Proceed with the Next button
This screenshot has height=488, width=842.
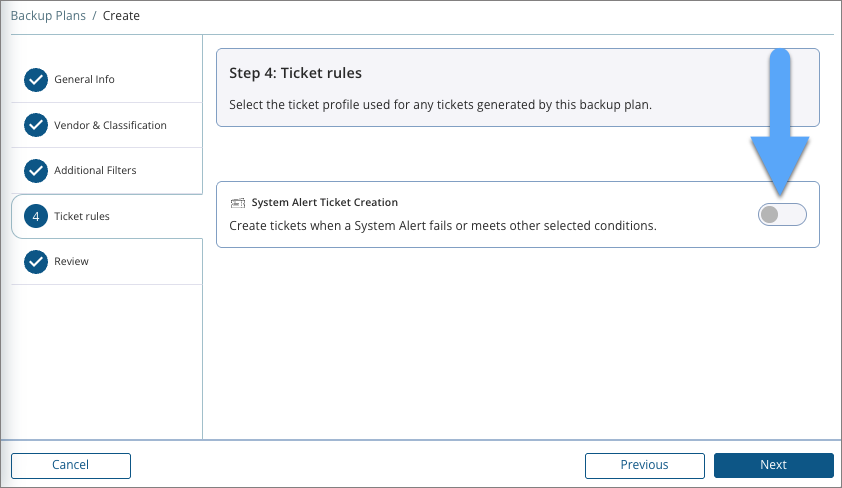point(773,465)
